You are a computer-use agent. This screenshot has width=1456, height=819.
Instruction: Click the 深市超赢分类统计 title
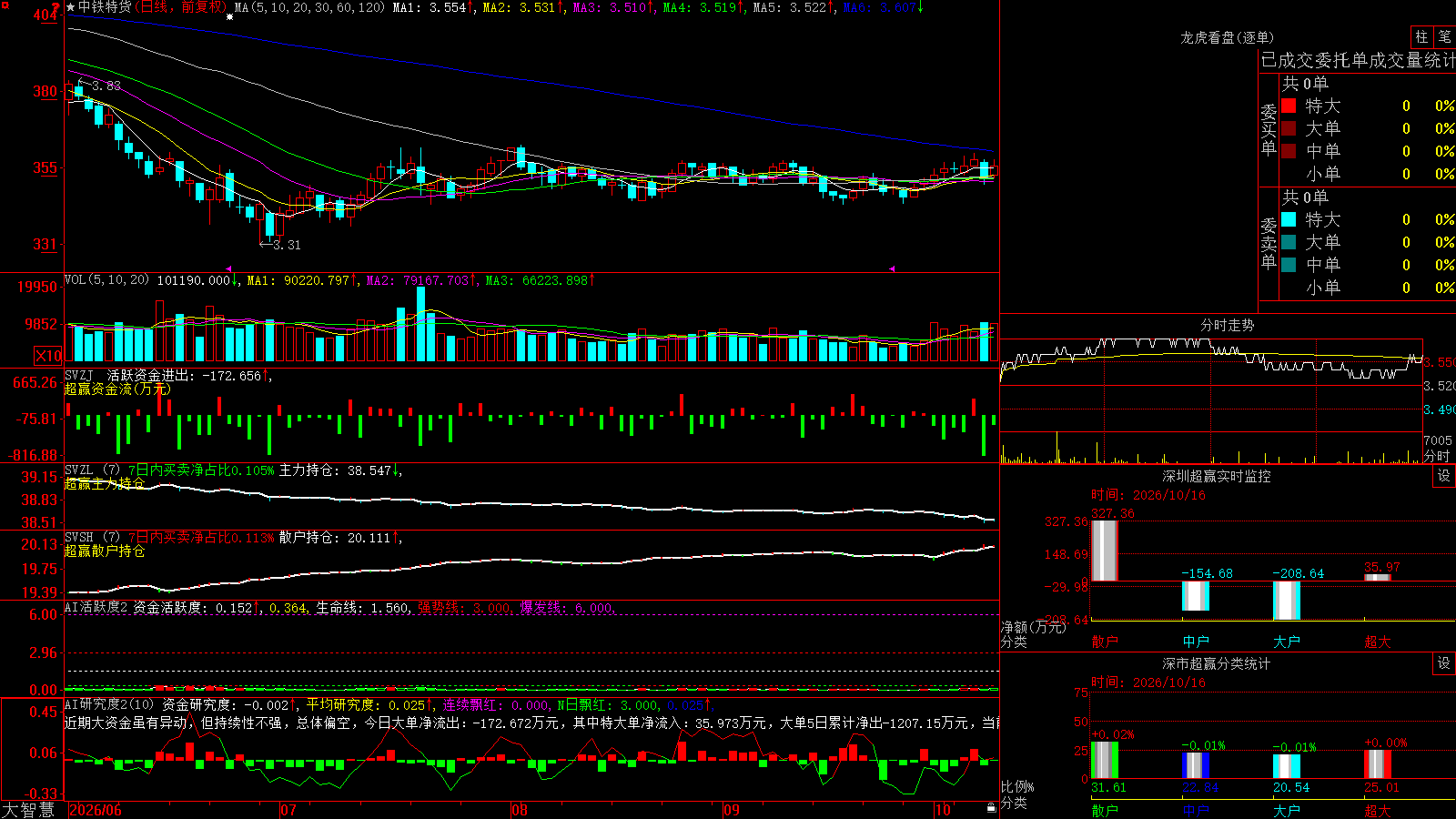(x=1217, y=663)
